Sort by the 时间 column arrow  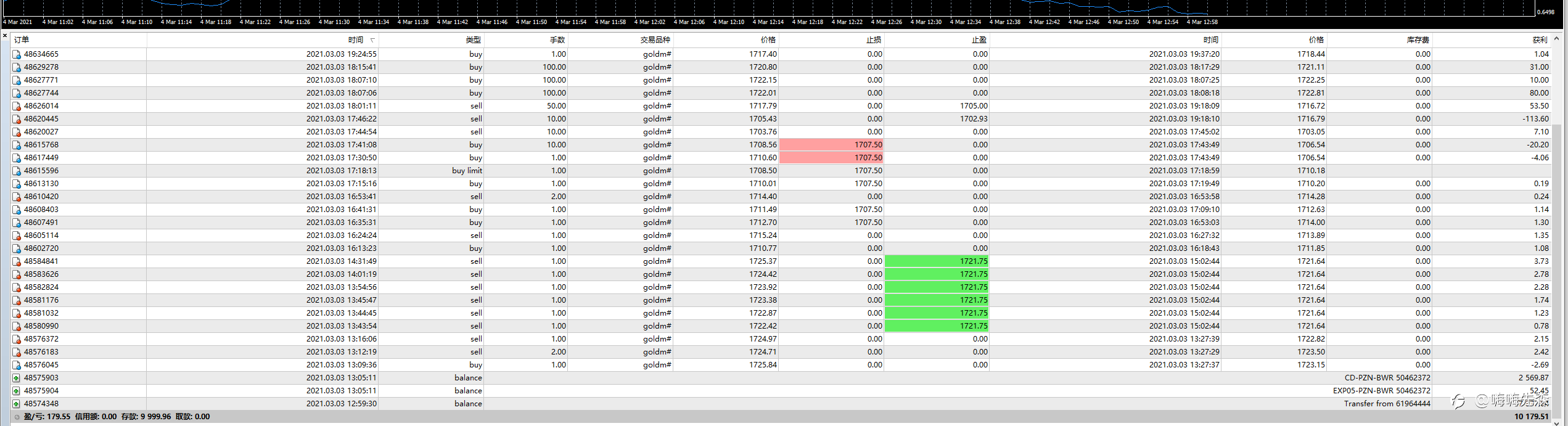pyautogui.click(x=372, y=40)
